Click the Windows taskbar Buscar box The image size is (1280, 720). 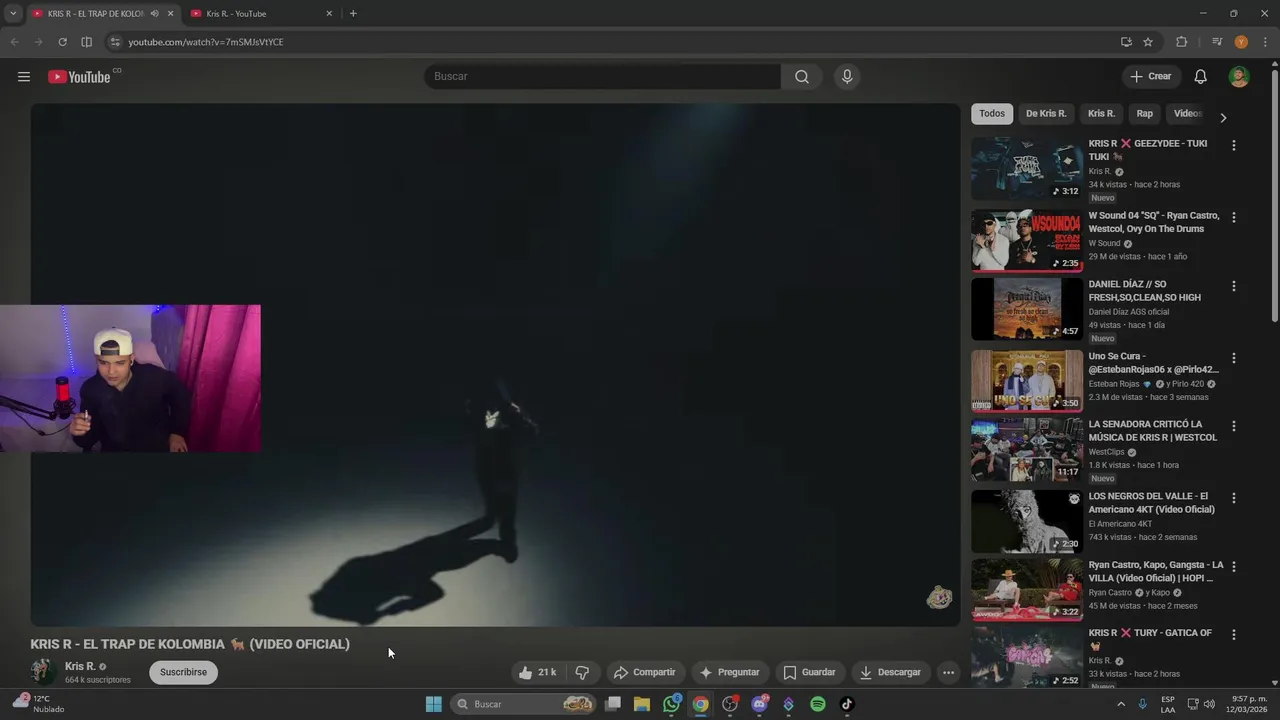(x=524, y=704)
